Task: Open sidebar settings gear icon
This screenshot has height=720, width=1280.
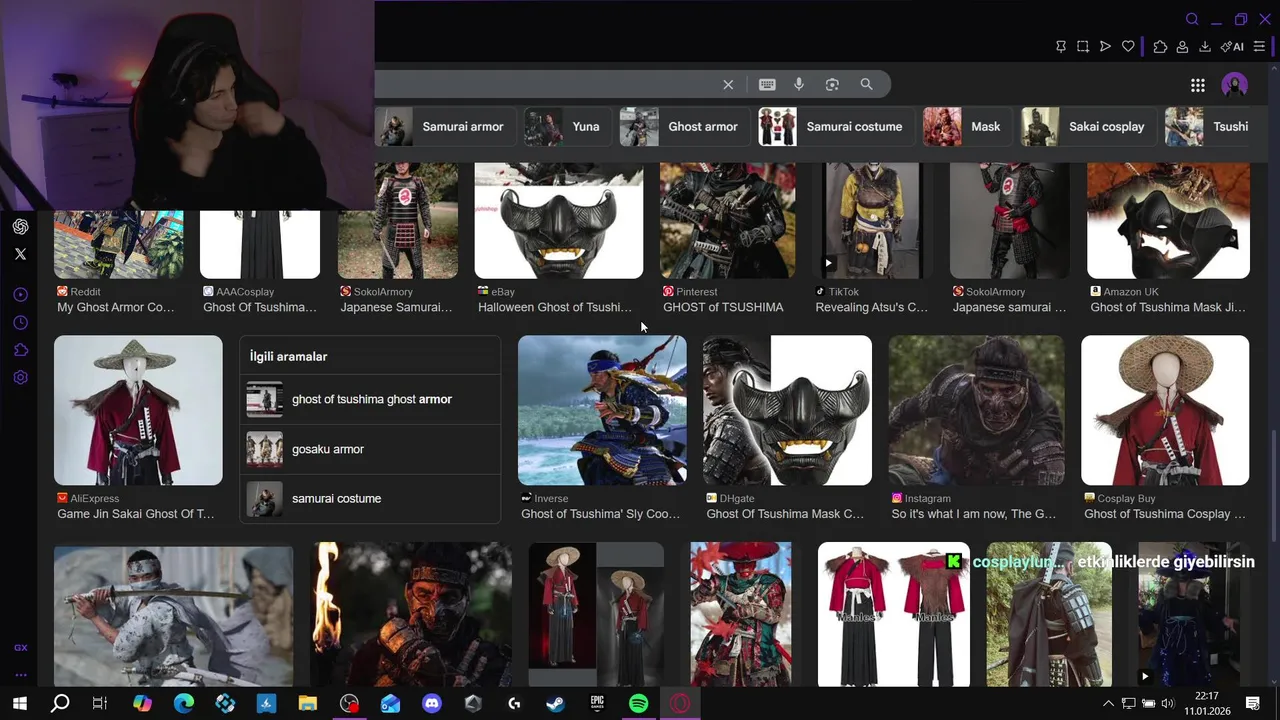Action: (20, 378)
